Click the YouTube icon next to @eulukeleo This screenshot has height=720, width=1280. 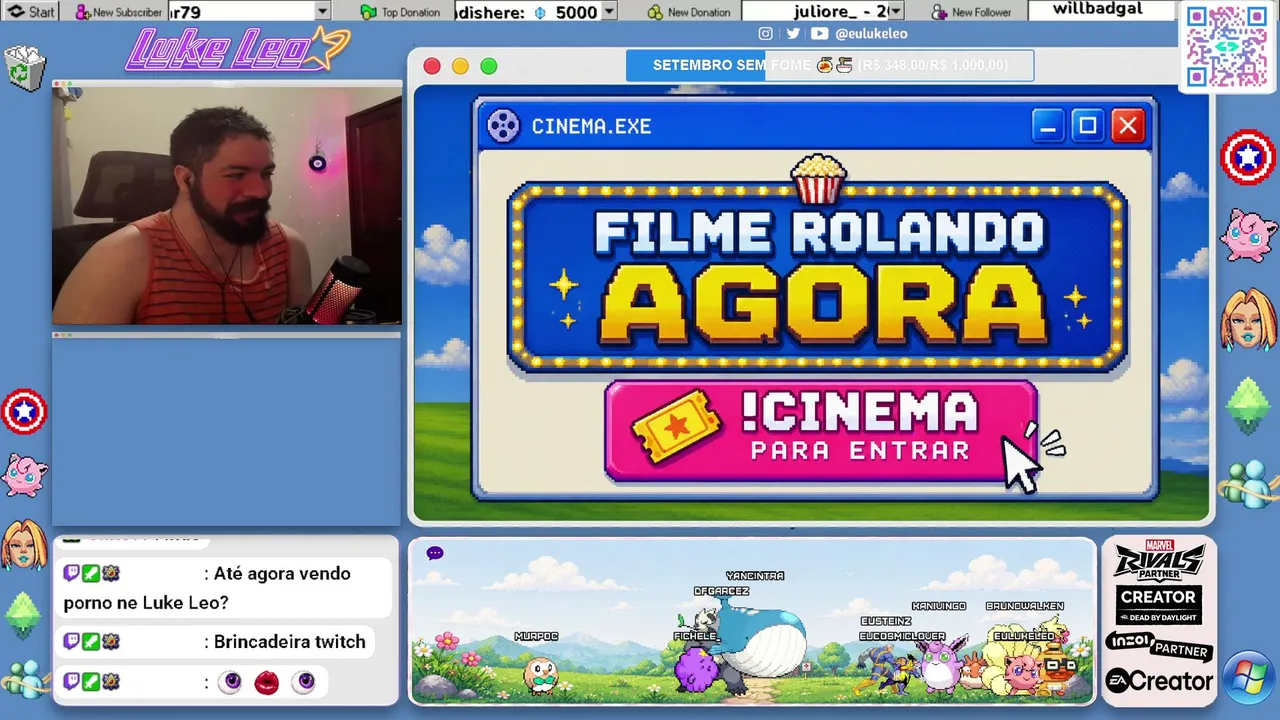[820, 33]
